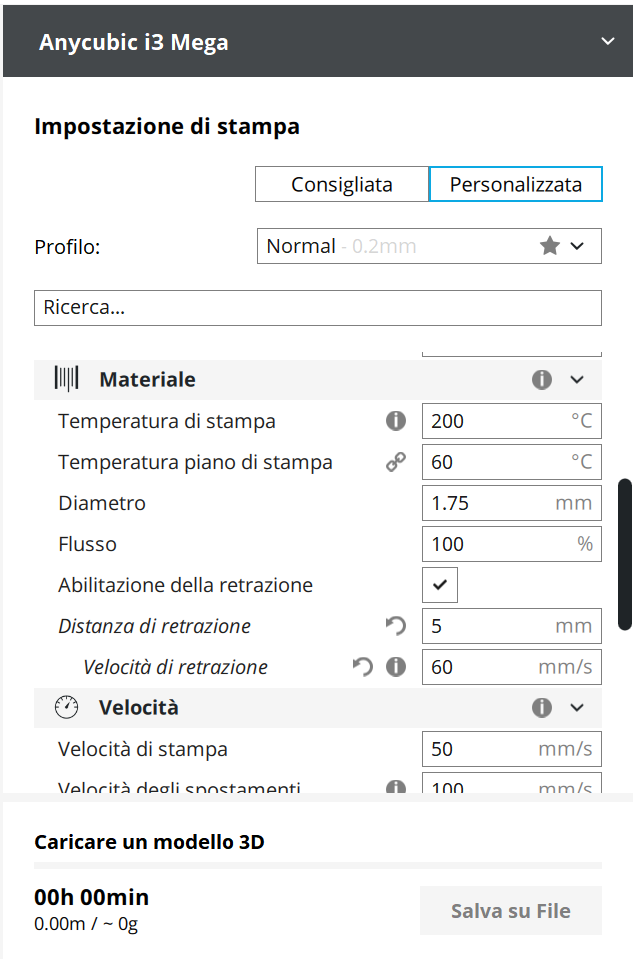Viewport: 633px width, 959px height.
Task: Click the info icon beside Temperatura di stampa
Action: coord(396,421)
